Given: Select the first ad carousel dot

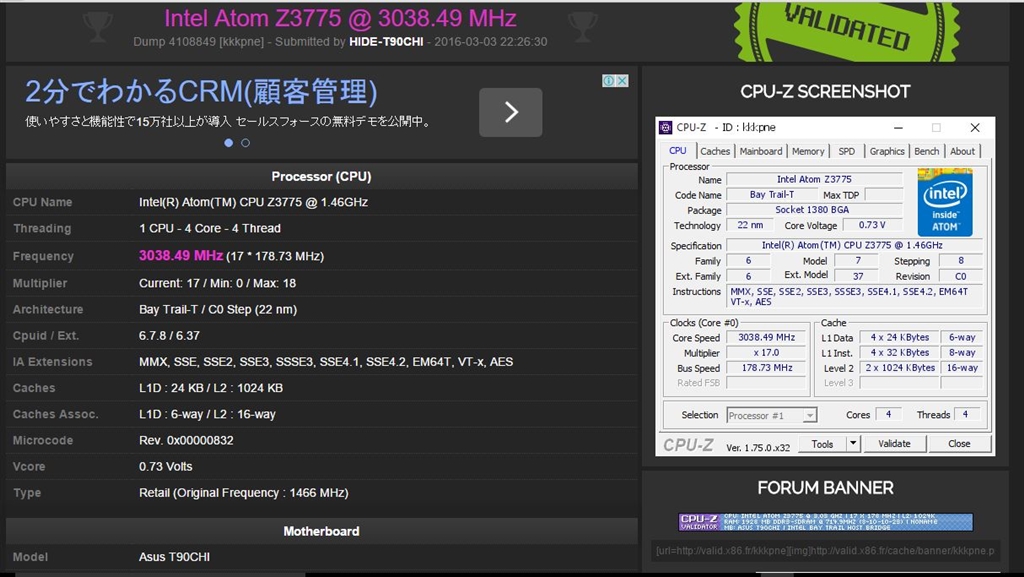Looking at the screenshot, I should click(229, 143).
